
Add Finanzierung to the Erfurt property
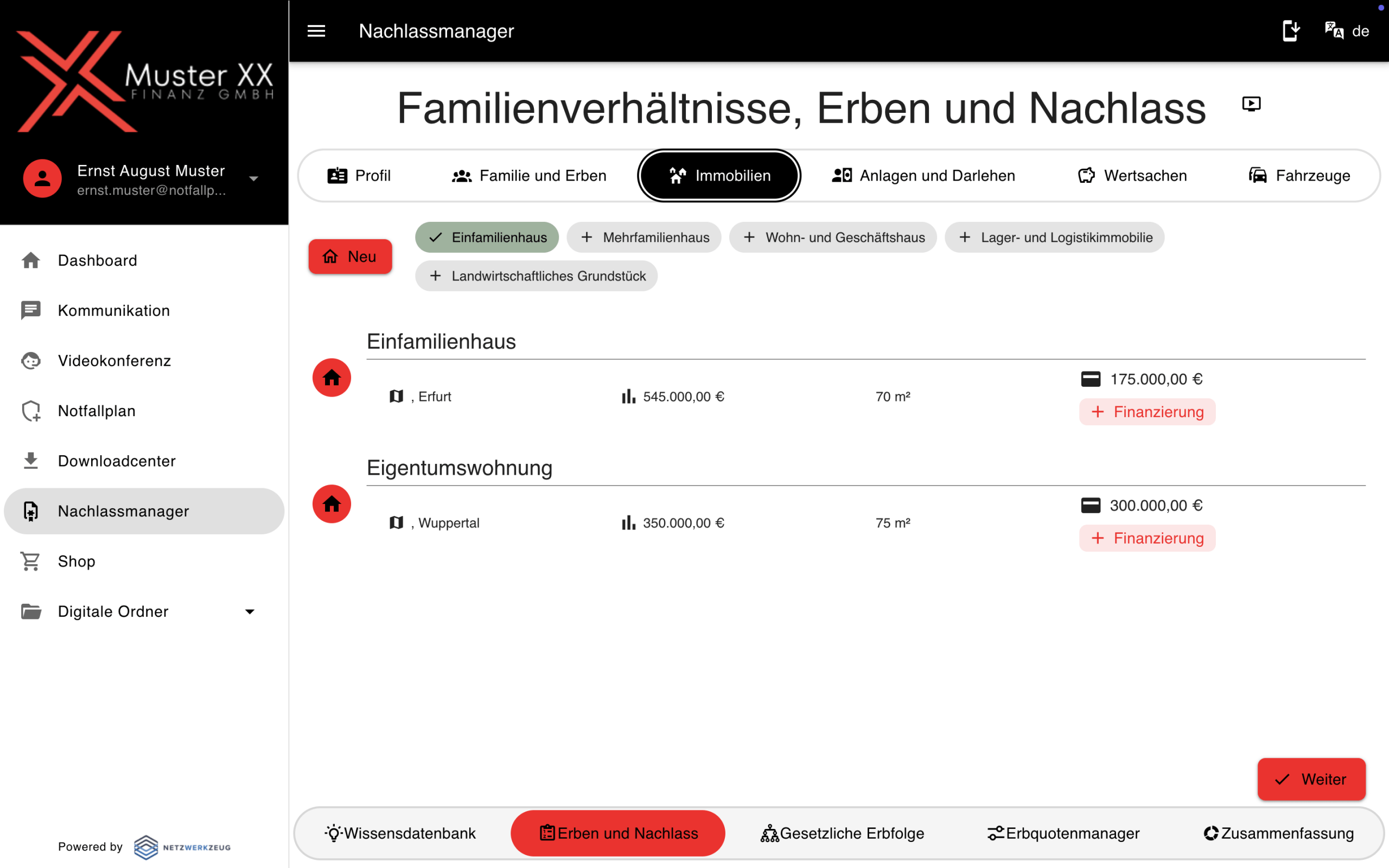click(1148, 412)
